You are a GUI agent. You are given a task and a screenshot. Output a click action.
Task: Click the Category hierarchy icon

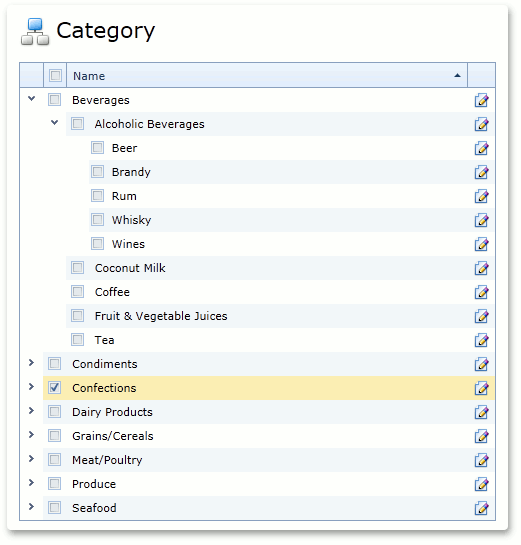[x=35, y=32]
